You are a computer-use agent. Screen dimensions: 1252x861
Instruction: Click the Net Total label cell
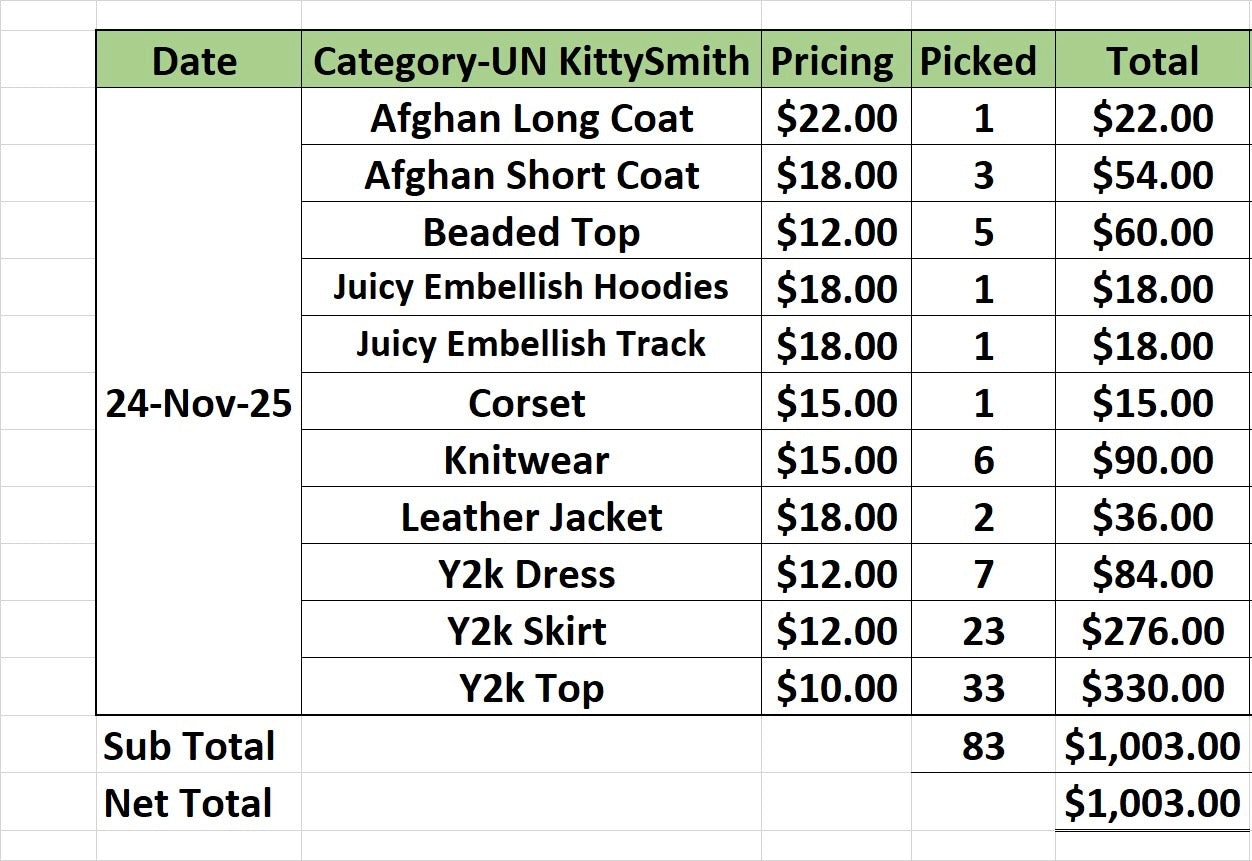(199, 802)
